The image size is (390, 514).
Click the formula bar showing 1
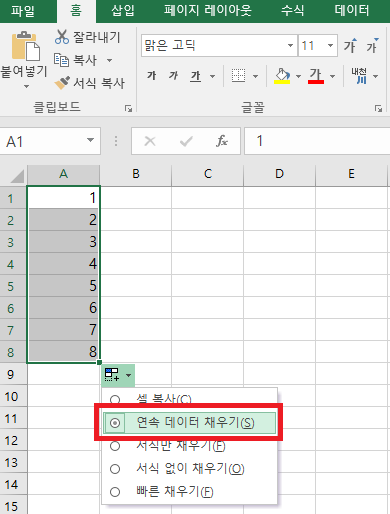pyautogui.click(x=317, y=141)
